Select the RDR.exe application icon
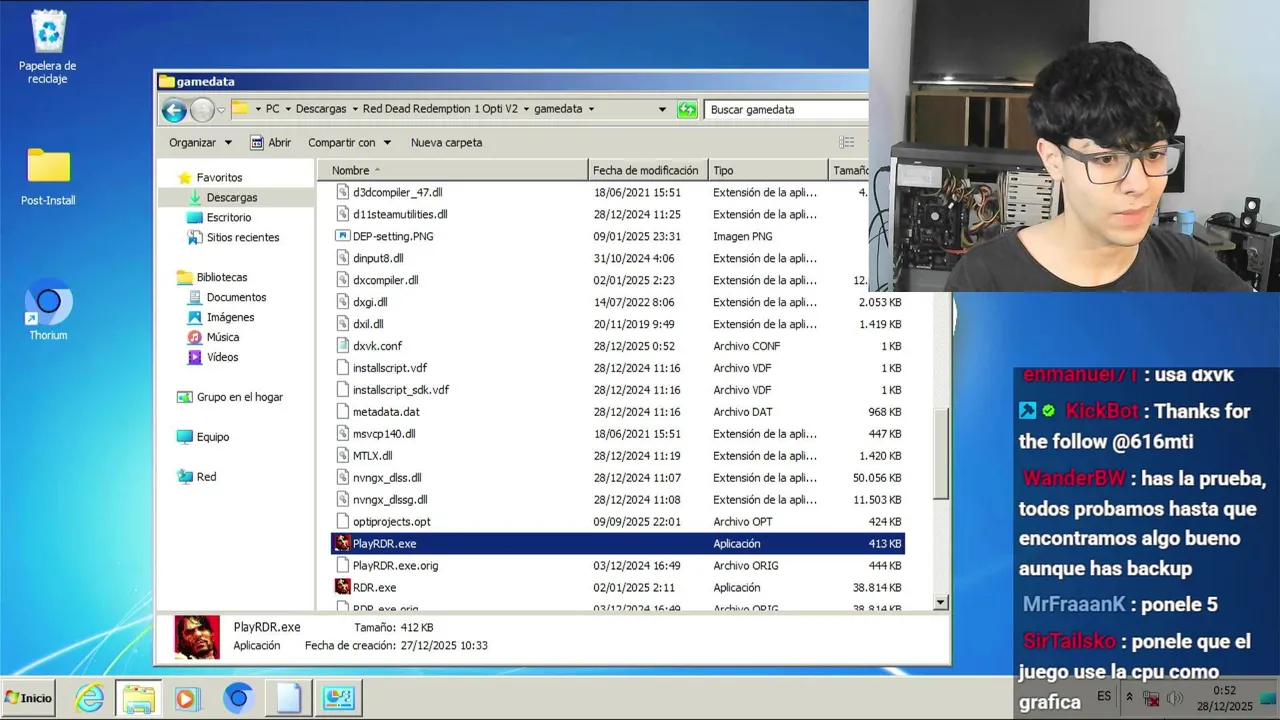This screenshot has height=720, width=1280. (x=343, y=587)
